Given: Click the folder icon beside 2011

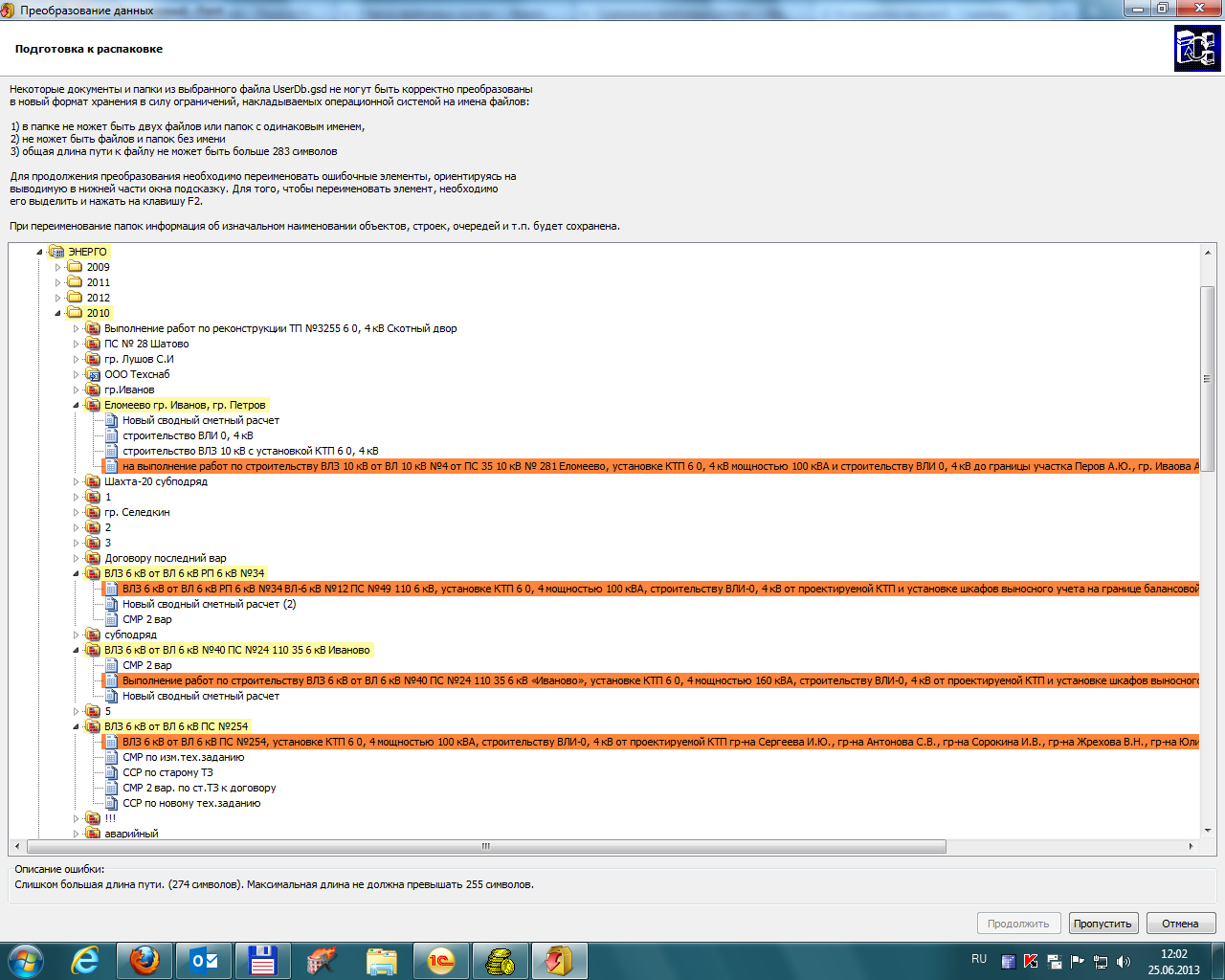Looking at the screenshot, I should 75,282.
